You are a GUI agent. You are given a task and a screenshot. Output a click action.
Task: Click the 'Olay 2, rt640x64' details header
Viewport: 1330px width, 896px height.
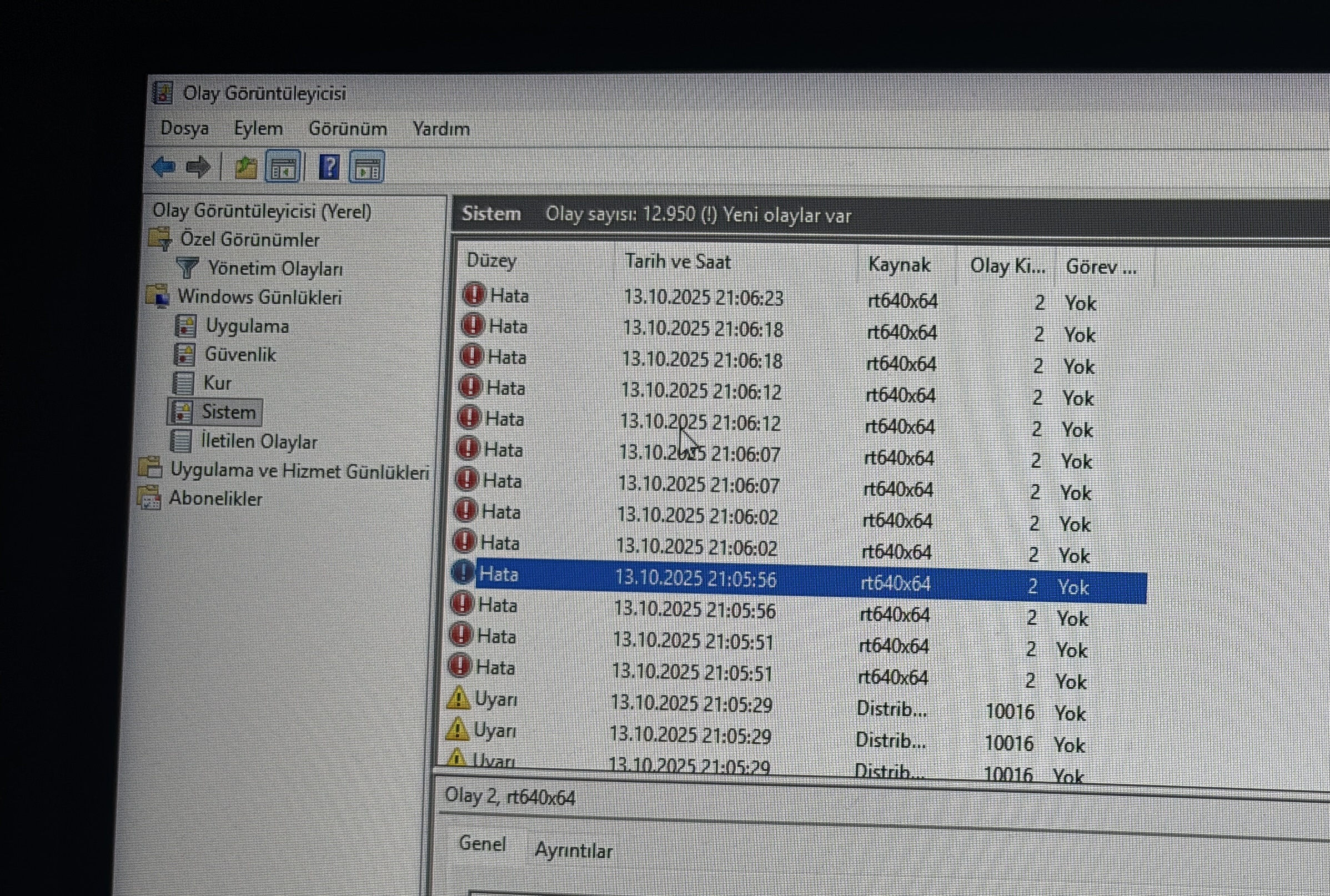(510, 797)
